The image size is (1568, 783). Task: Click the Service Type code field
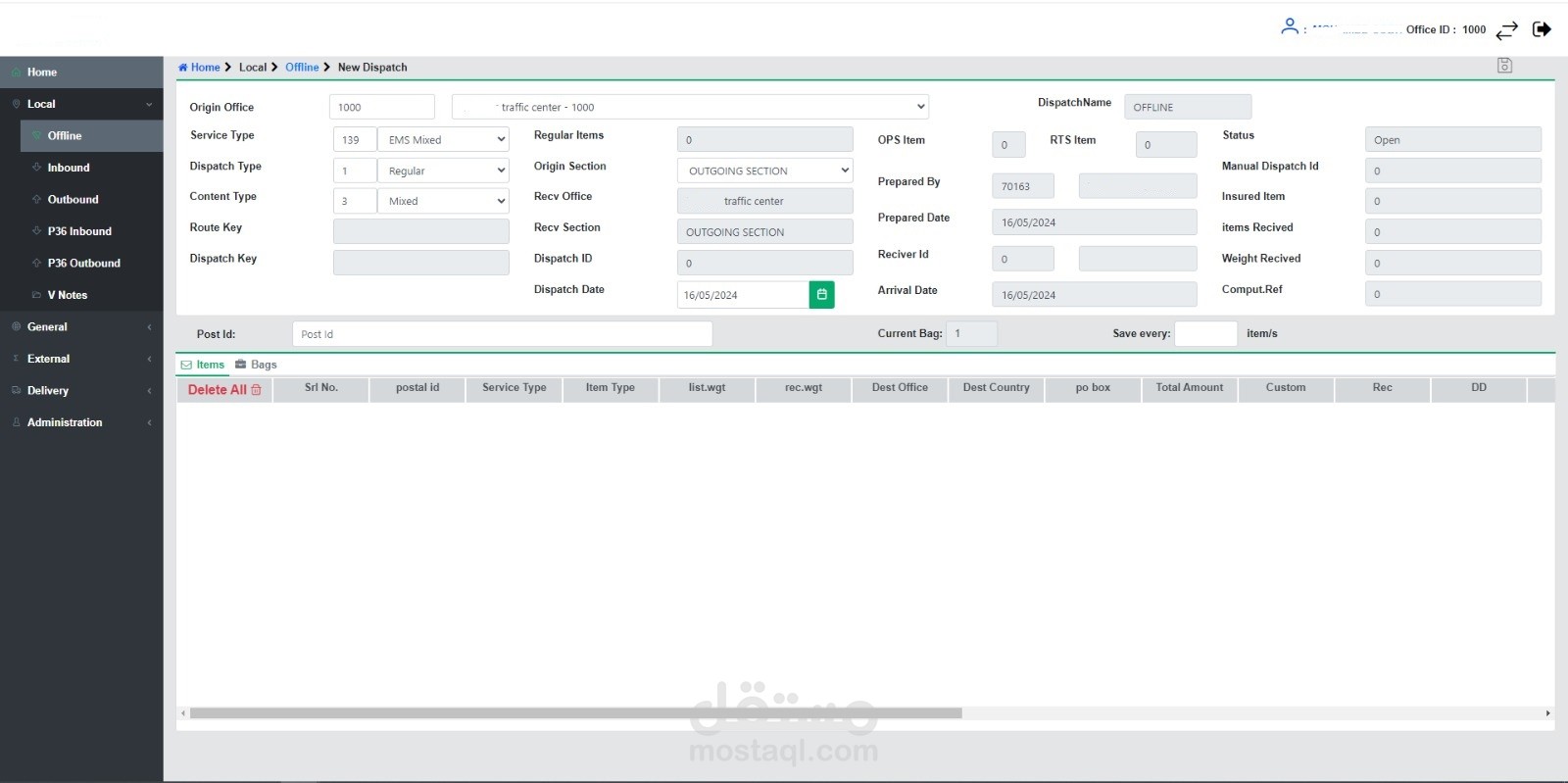[x=355, y=140]
